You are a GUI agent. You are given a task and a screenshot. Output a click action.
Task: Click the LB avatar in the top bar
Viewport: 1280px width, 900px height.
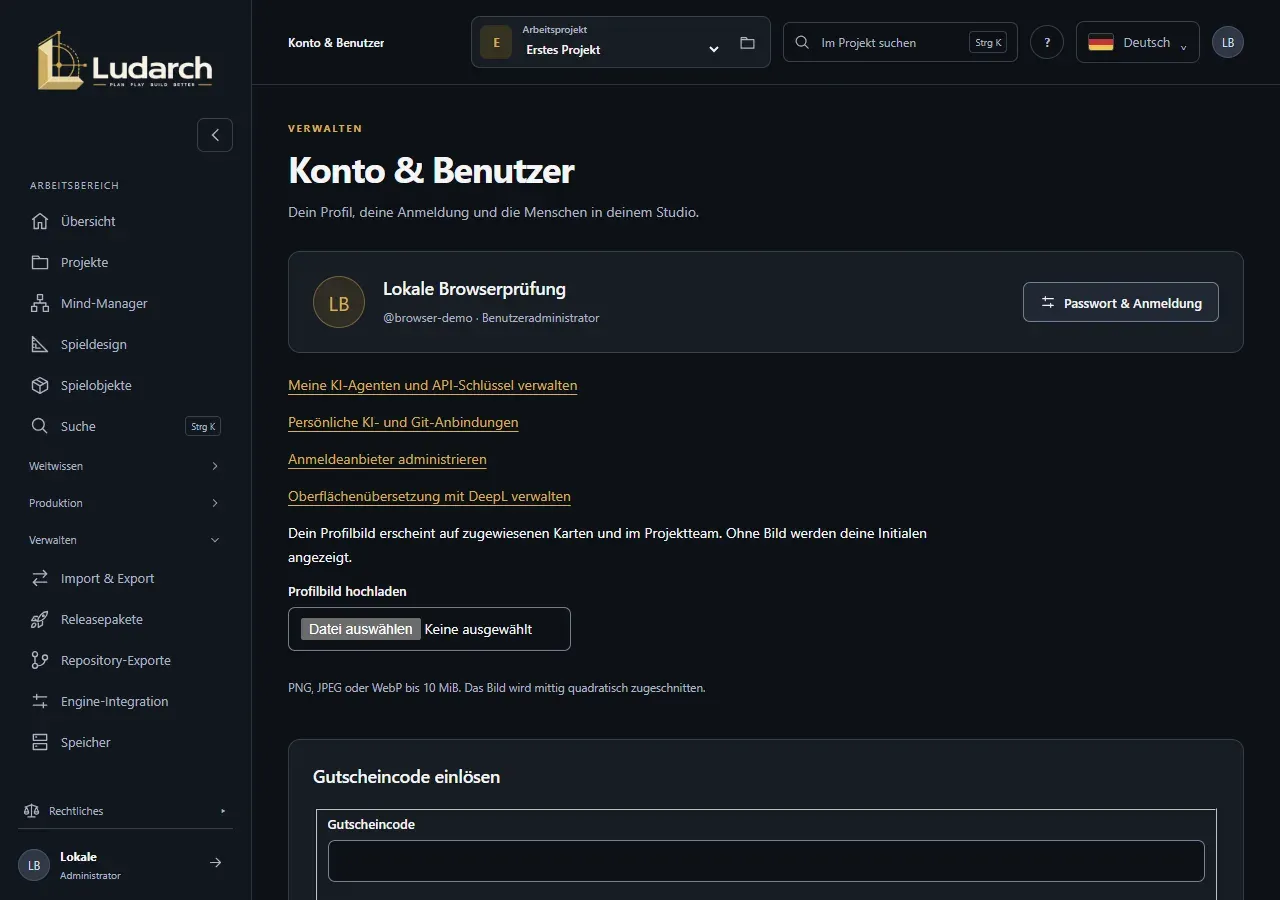[1228, 42]
